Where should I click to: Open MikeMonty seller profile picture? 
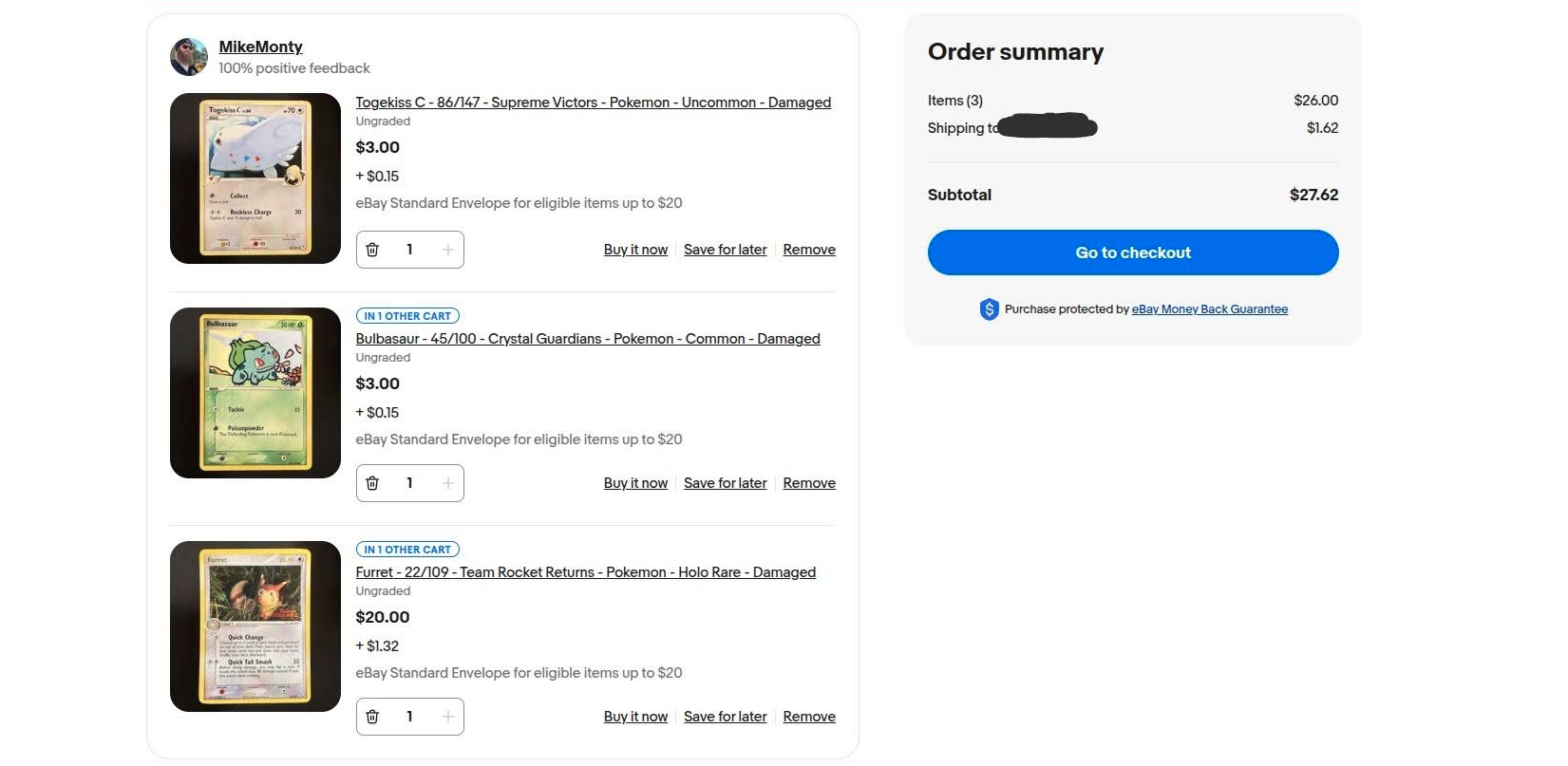click(x=189, y=57)
